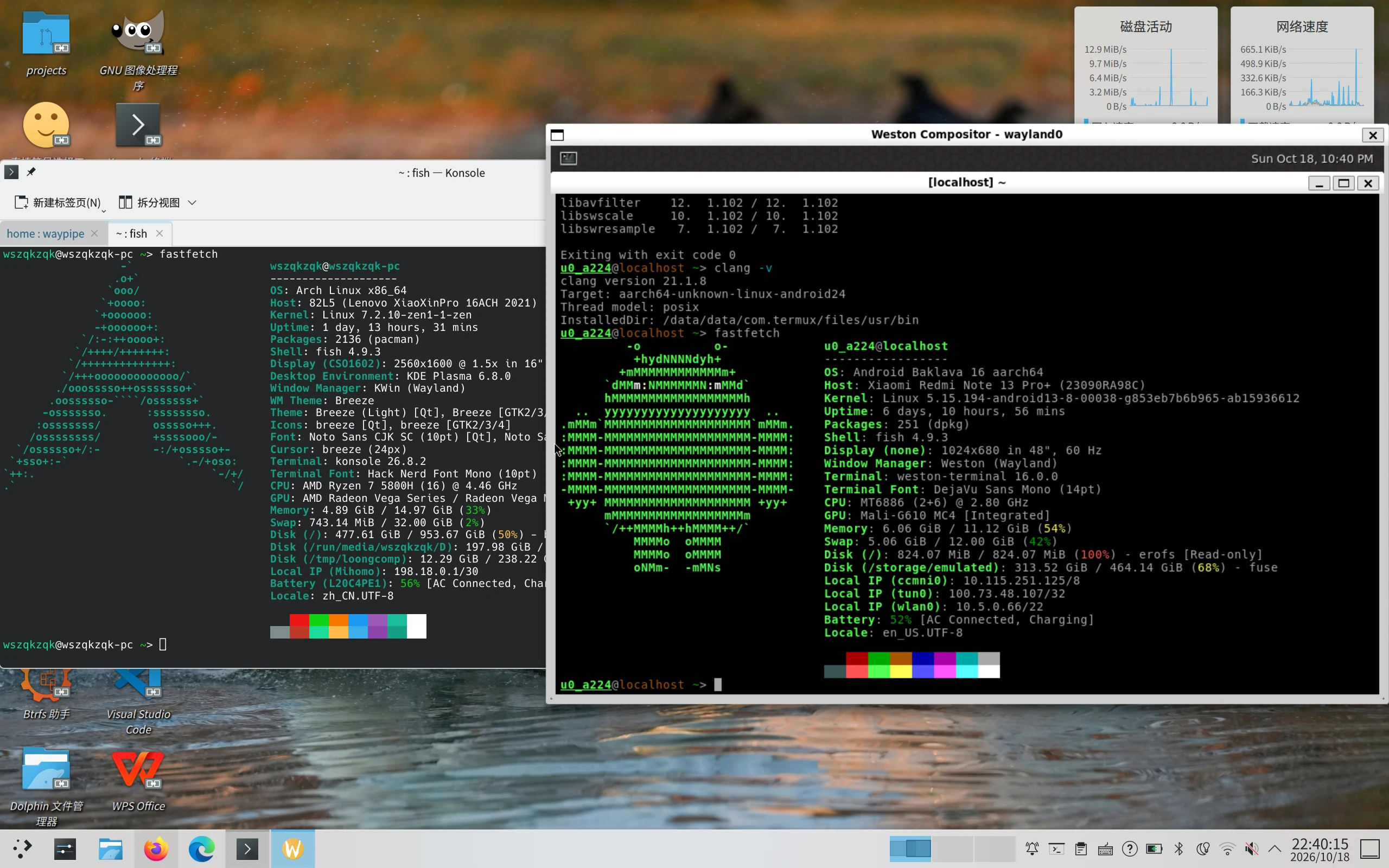The height and width of the screenshot is (868, 1389).
Task: Click the 'Host: Xiaomi Redmi Note 13 Pro+' line
Action: 984,385
